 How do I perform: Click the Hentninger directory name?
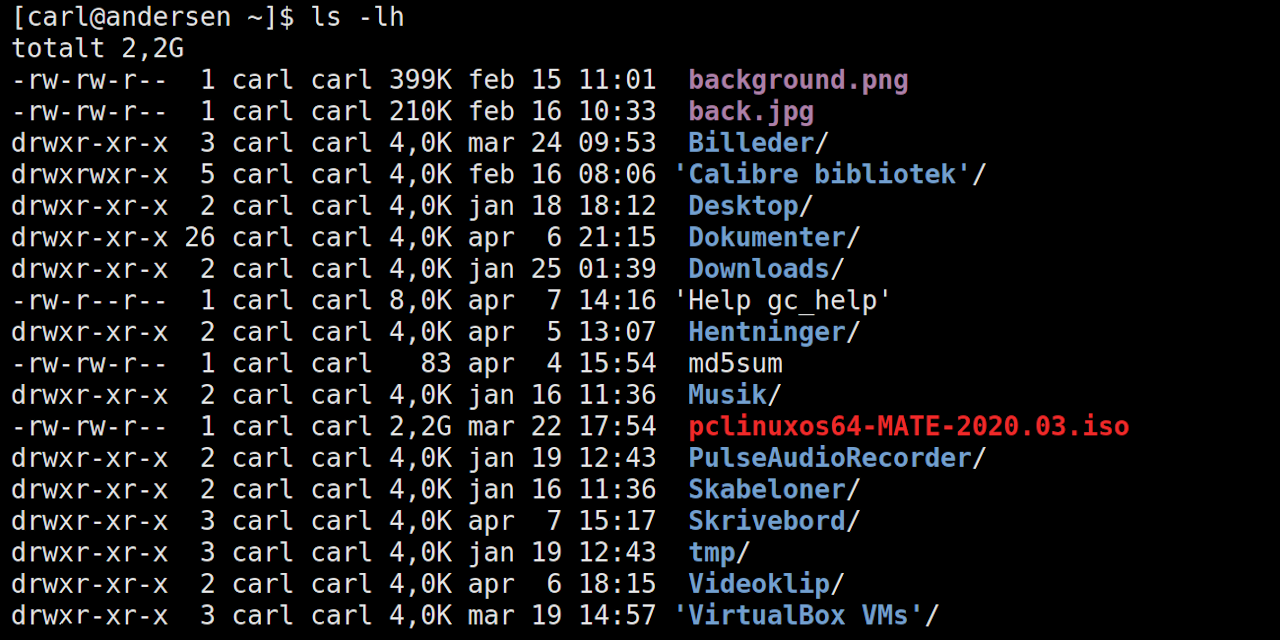767,332
